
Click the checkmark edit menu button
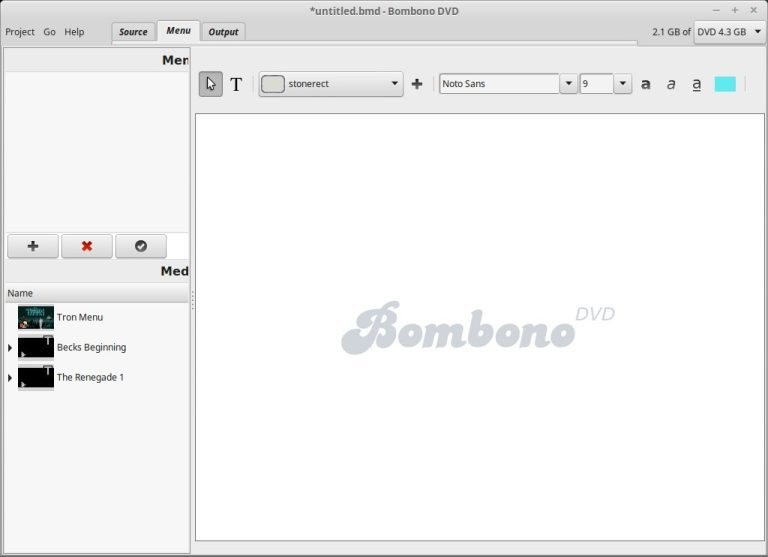[141, 246]
